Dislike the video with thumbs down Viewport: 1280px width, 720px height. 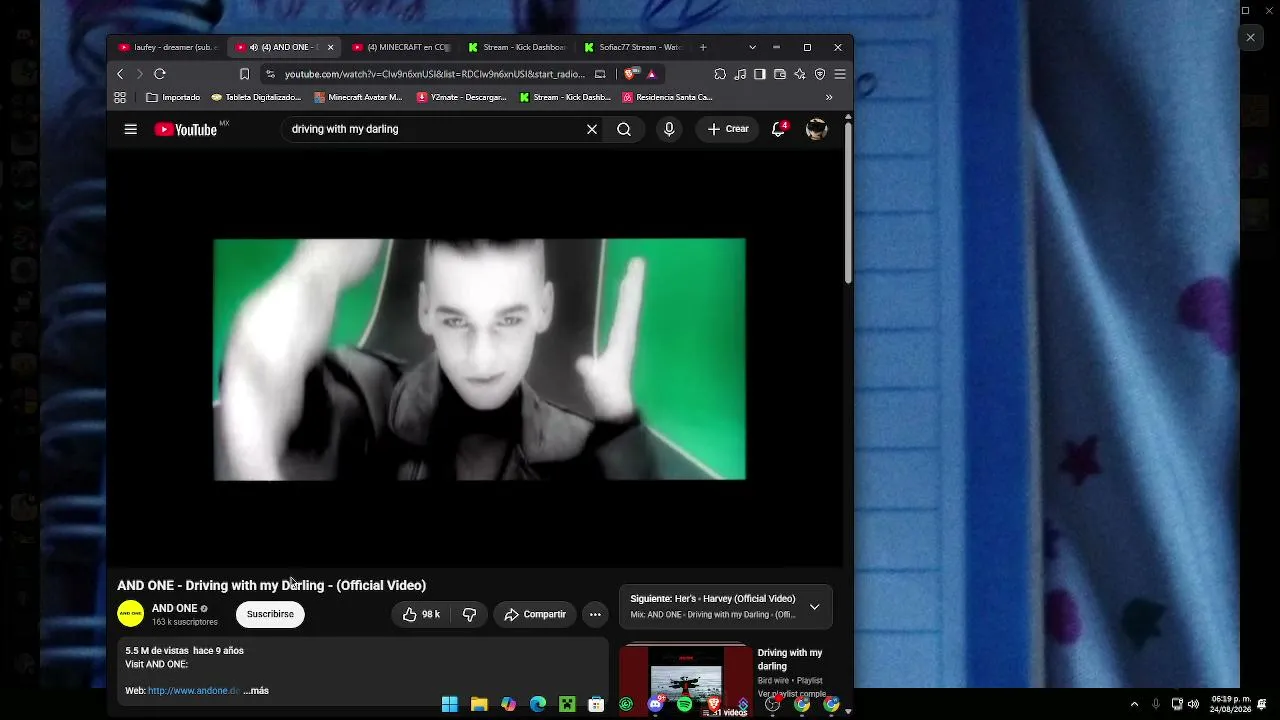click(x=469, y=614)
